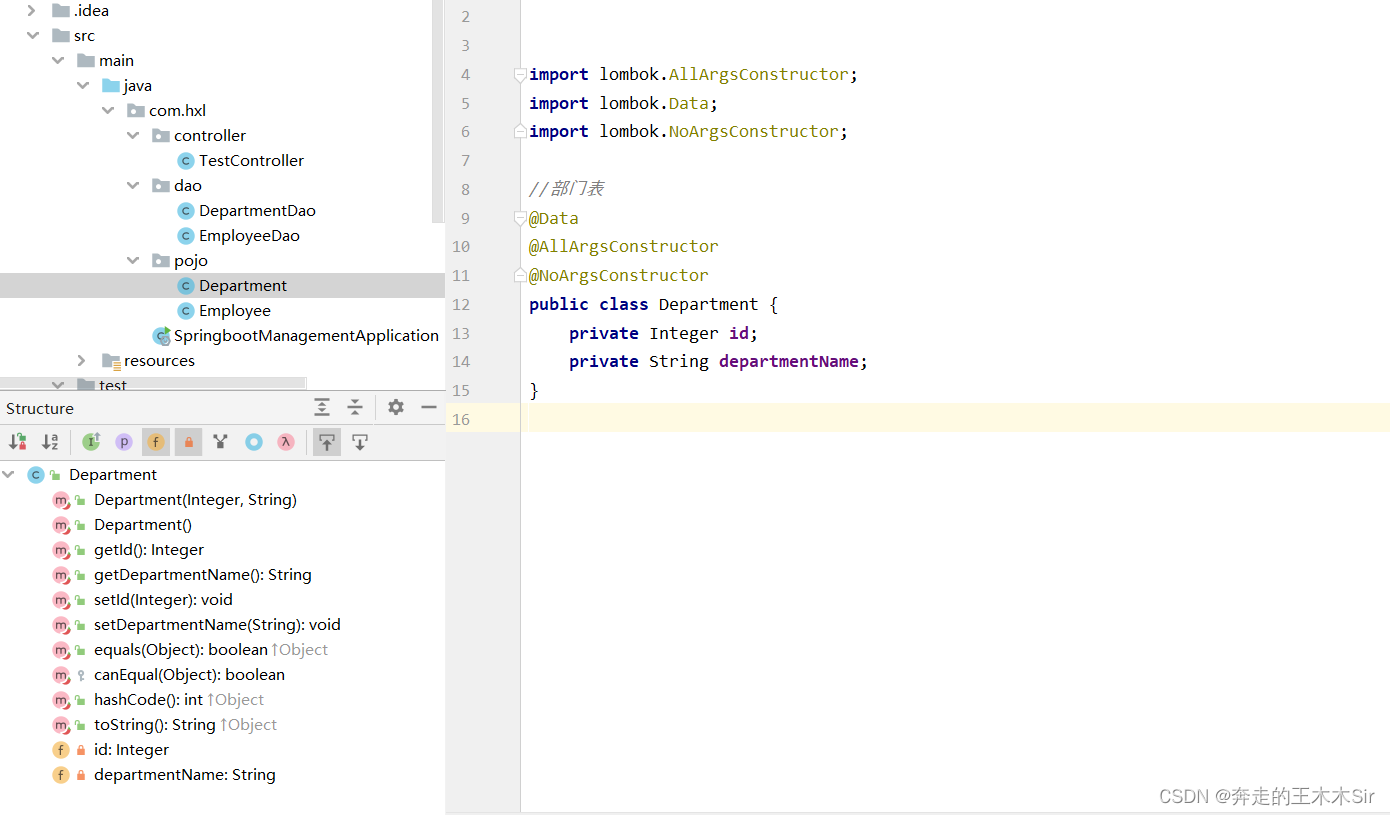The width and height of the screenshot is (1390, 815).
Task: Select setId(Integer): void method
Action: coord(163,600)
